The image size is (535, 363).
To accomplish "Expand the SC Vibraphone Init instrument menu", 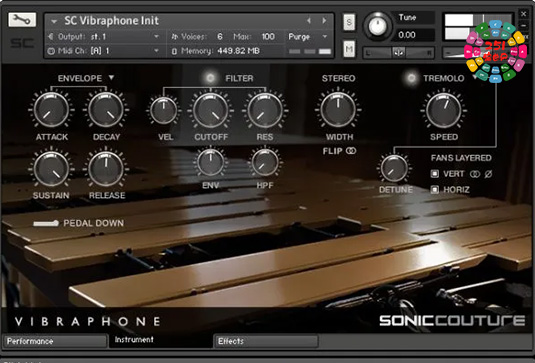I will click(x=54, y=21).
